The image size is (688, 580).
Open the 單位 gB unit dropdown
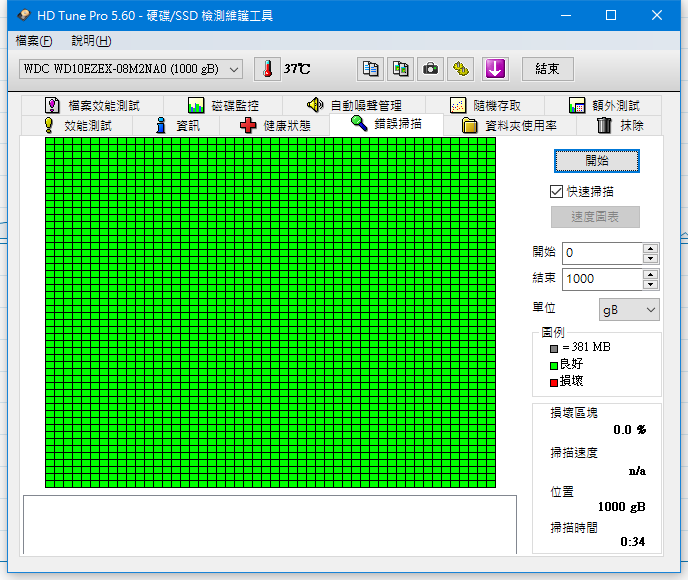click(x=629, y=310)
